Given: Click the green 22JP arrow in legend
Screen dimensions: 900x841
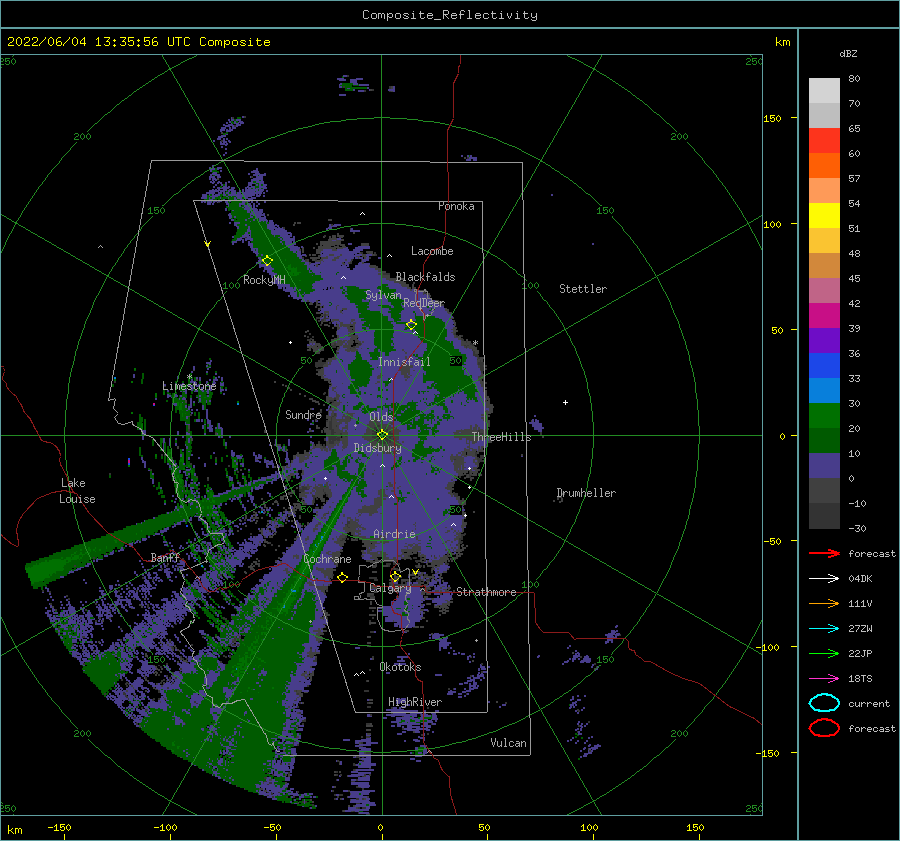Looking at the screenshot, I should pos(824,653).
